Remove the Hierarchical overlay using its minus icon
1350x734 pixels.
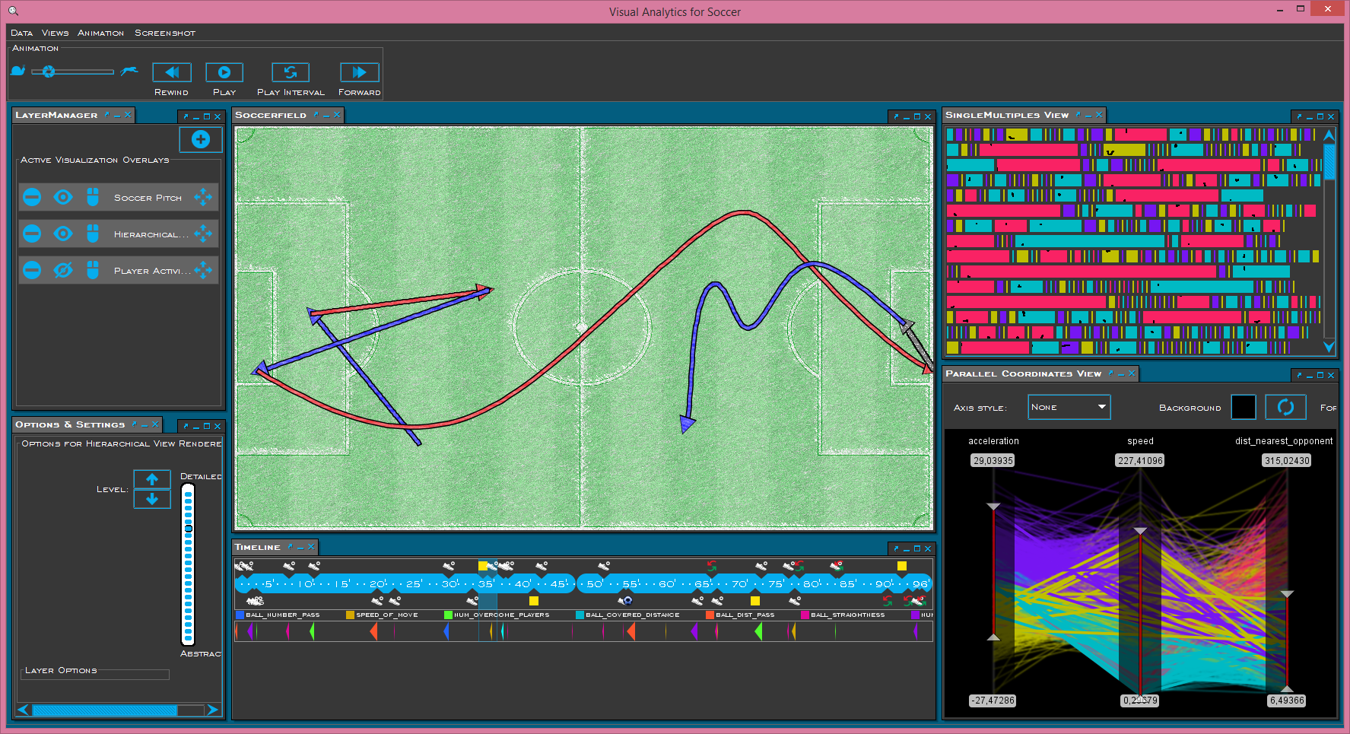31,233
